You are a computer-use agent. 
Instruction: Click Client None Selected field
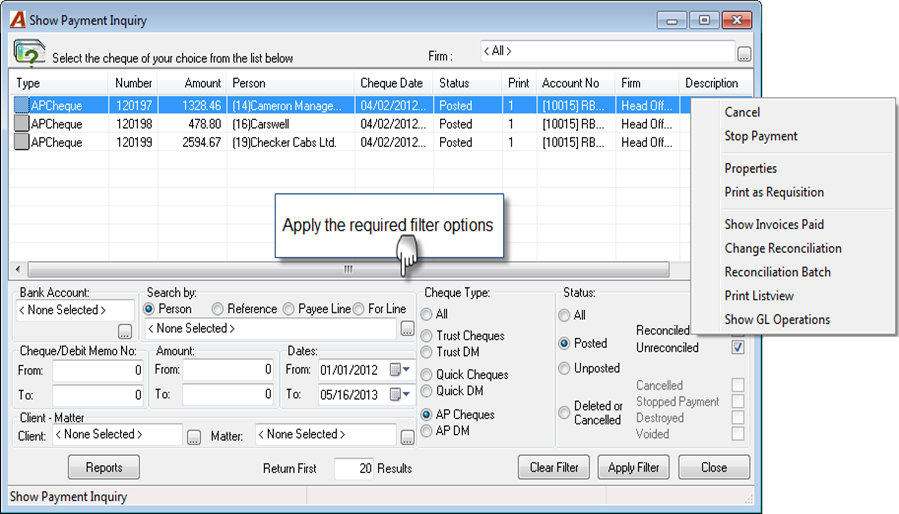(118, 434)
